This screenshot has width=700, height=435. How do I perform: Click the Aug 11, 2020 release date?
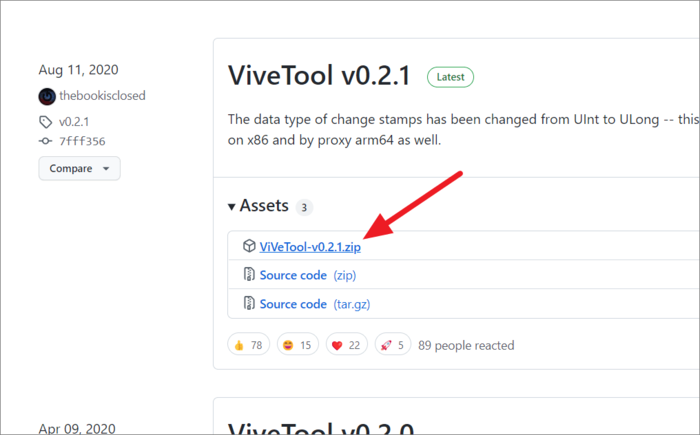click(79, 70)
